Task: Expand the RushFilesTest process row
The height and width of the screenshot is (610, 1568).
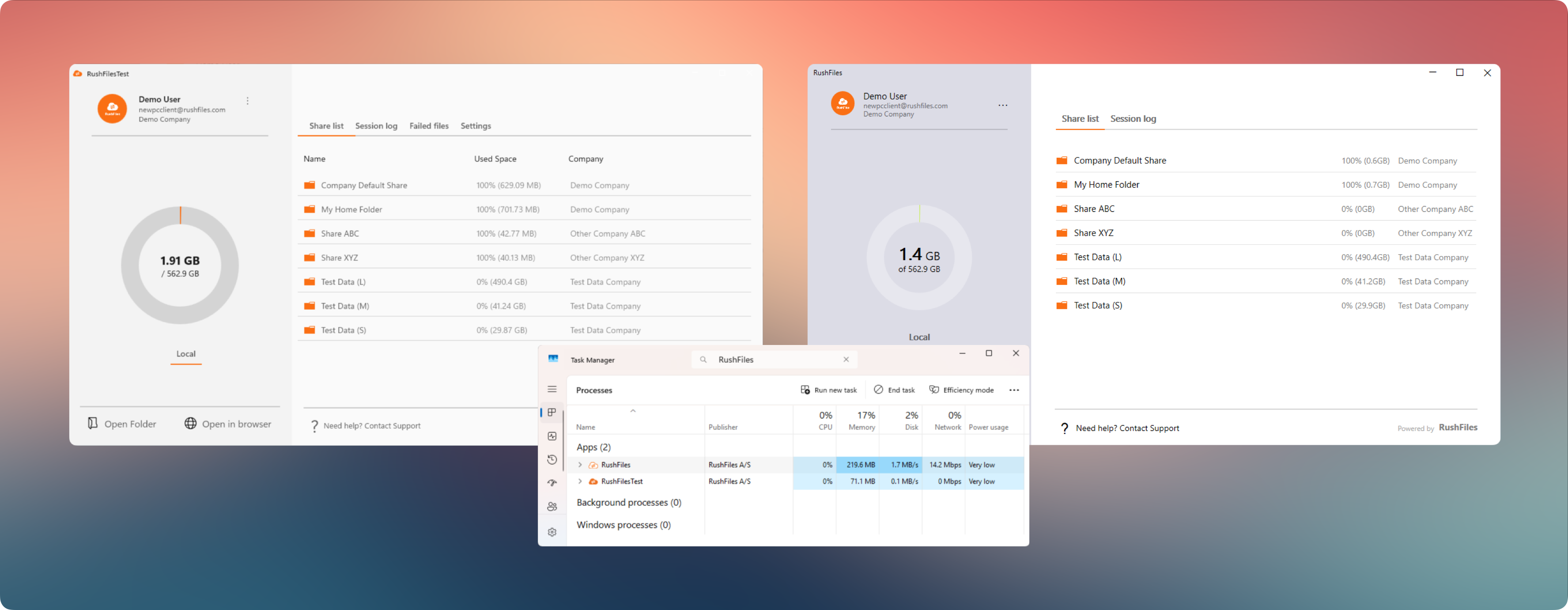Action: pos(580,481)
